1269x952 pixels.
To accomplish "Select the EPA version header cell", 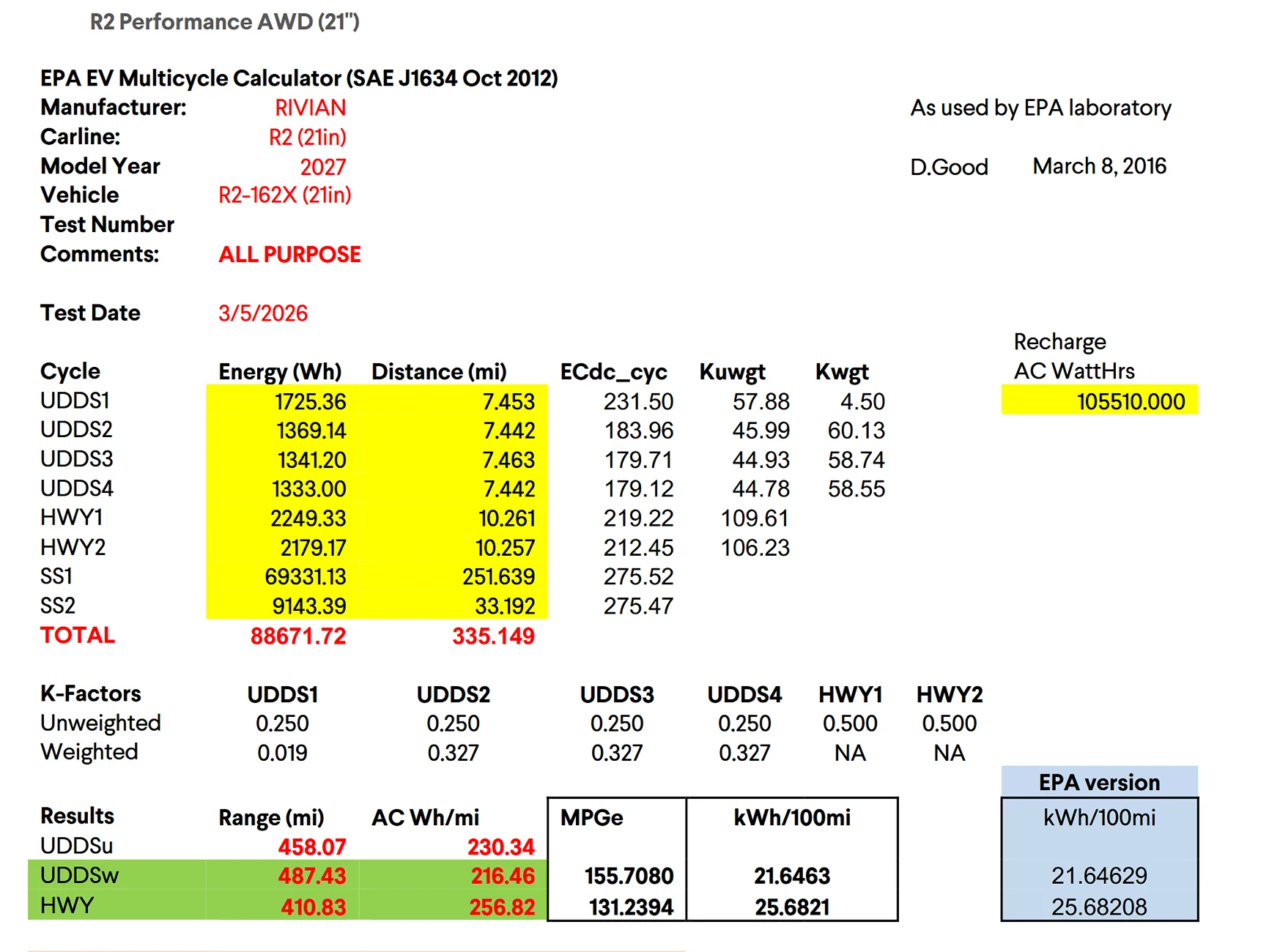I will [1099, 782].
